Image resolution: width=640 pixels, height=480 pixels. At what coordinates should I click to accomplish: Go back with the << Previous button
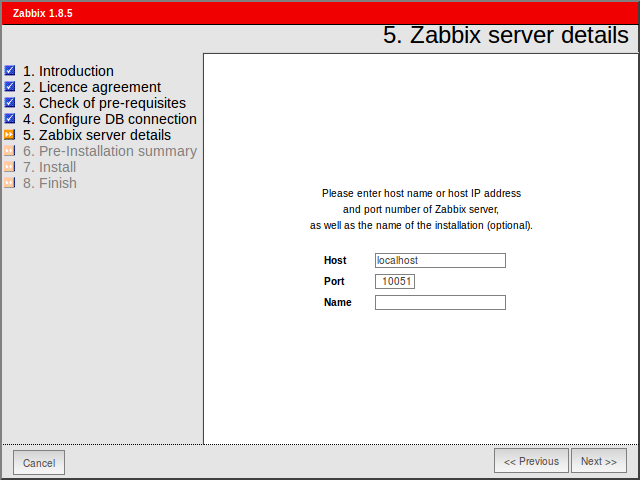[531, 461]
